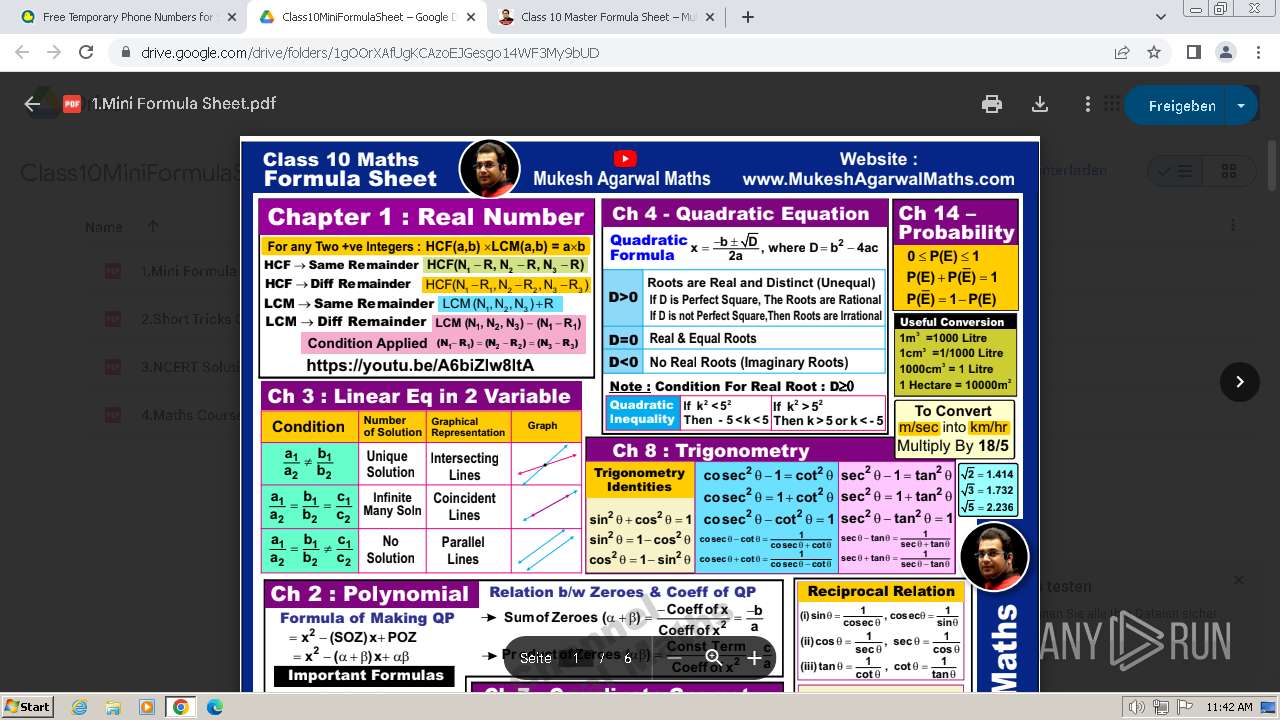Viewport: 1280px width, 720px height.
Task: Share this page from address bar icon
Action: pos(1122,52)
